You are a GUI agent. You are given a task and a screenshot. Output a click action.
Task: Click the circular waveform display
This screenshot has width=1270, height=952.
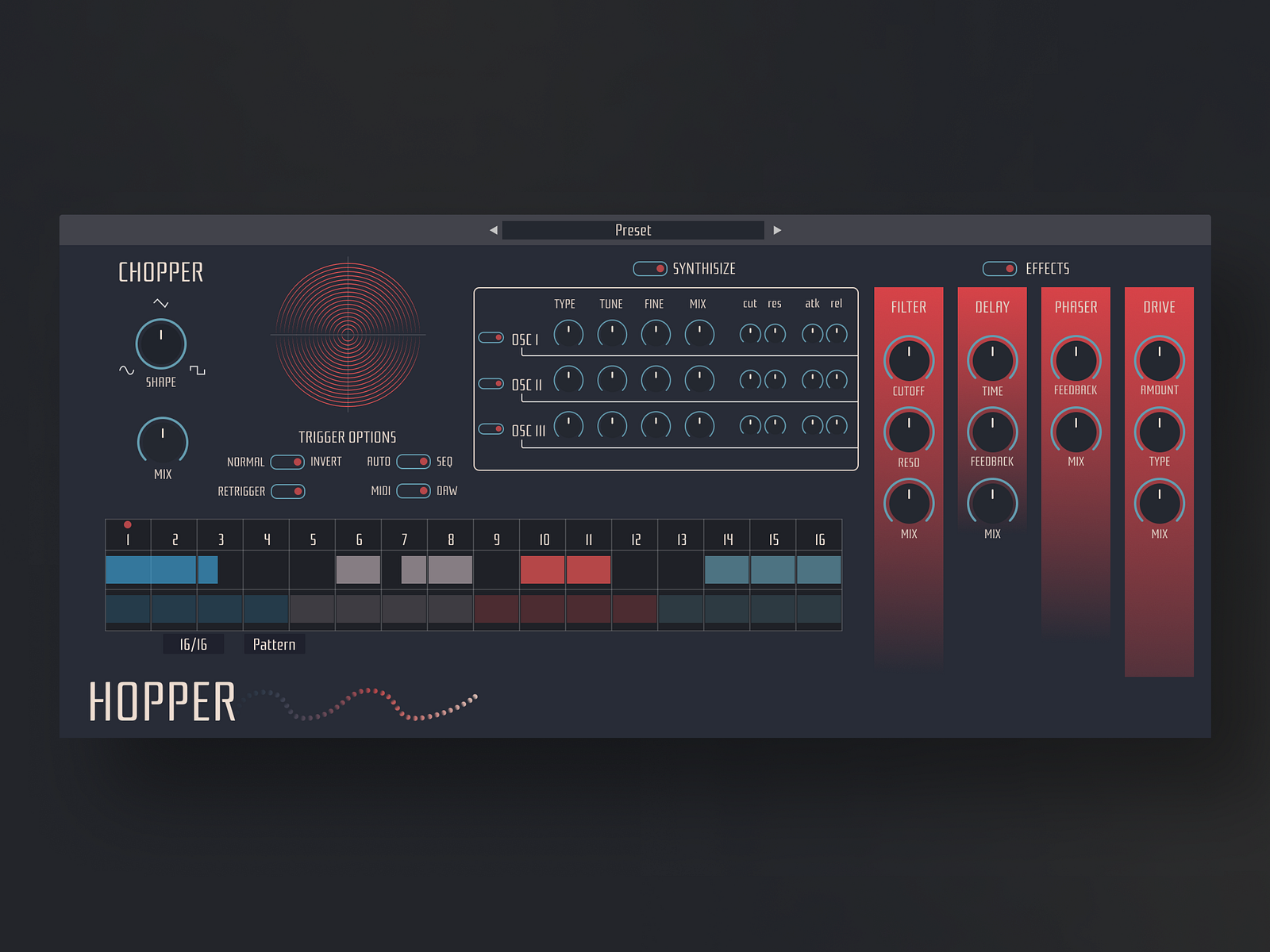click(348, 335)
